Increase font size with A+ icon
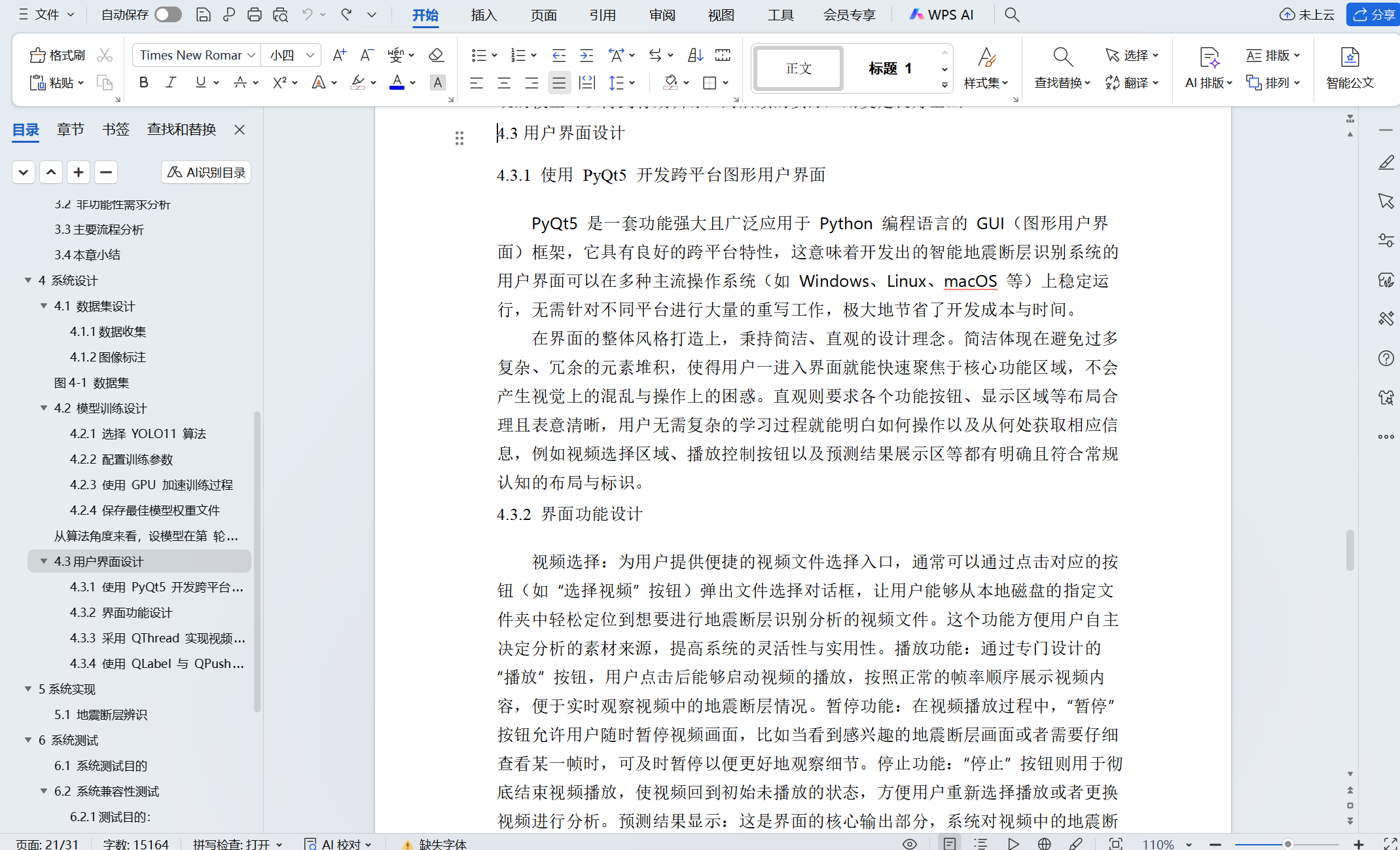This screenshot has height=850, width=1400. tap(339, 55)
